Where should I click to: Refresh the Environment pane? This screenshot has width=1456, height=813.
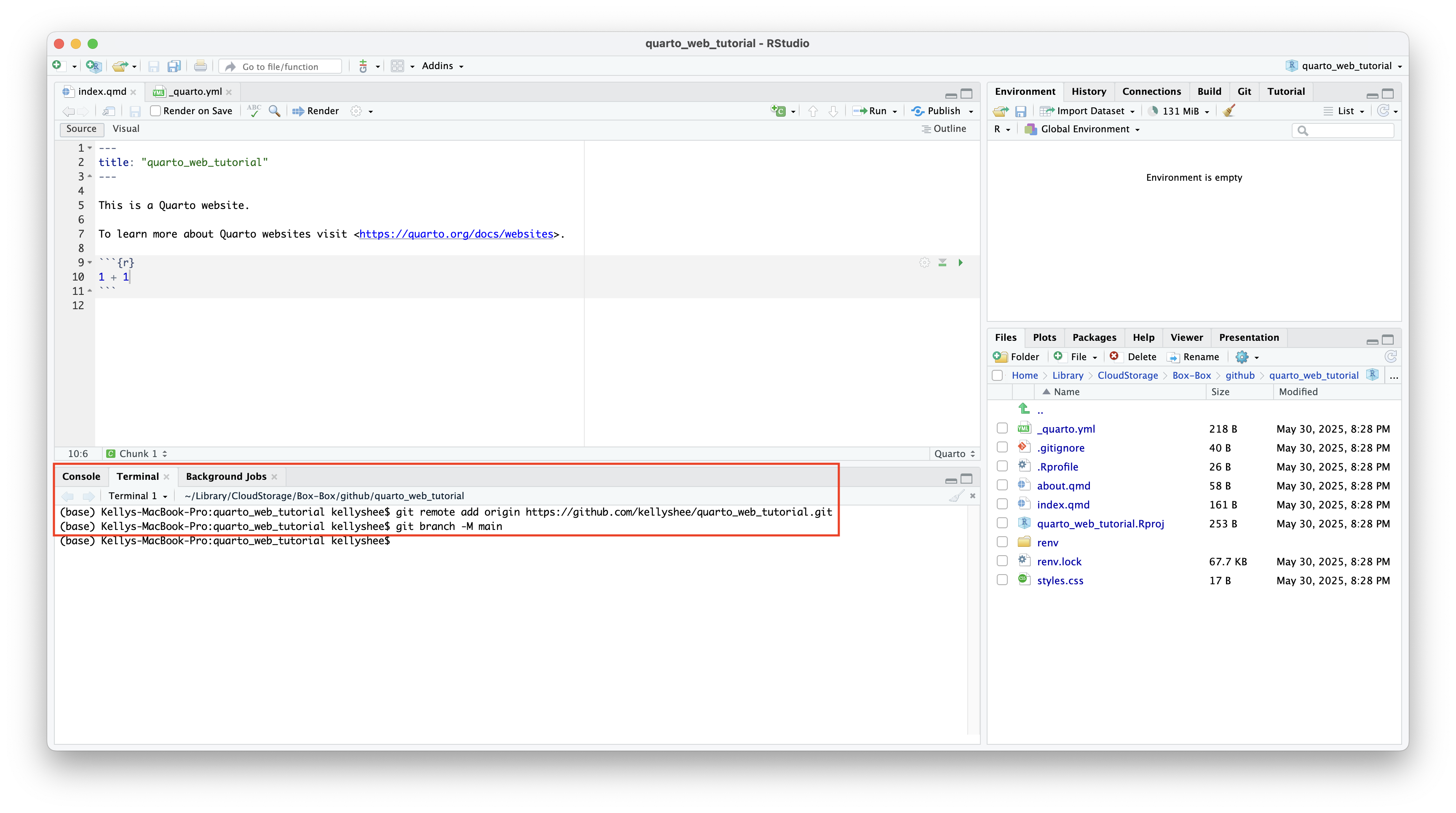(x=1383, y=111)
